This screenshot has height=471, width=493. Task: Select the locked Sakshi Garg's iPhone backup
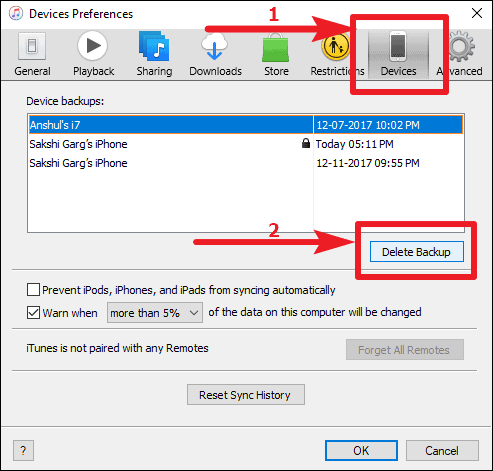(246, 144)
